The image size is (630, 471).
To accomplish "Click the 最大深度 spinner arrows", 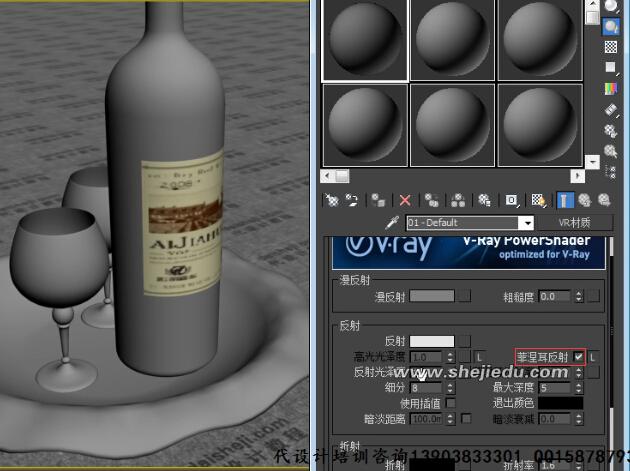I will click(x=577, y=387).
